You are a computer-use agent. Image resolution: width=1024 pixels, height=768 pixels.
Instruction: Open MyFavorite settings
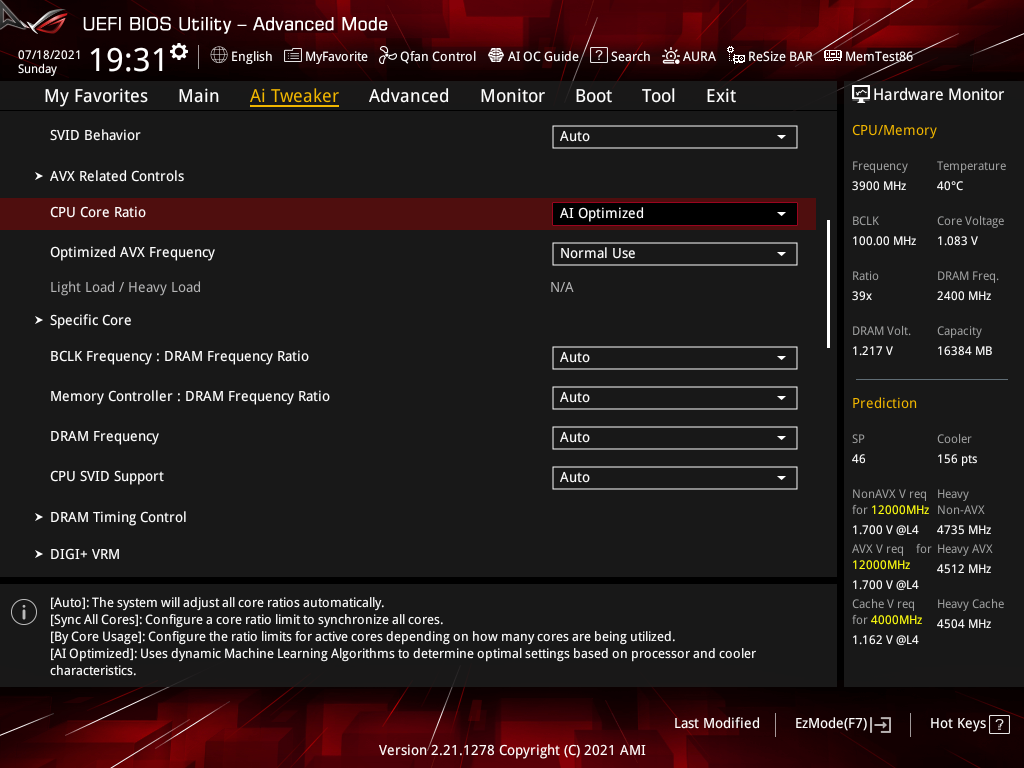[x=326, y=56]
